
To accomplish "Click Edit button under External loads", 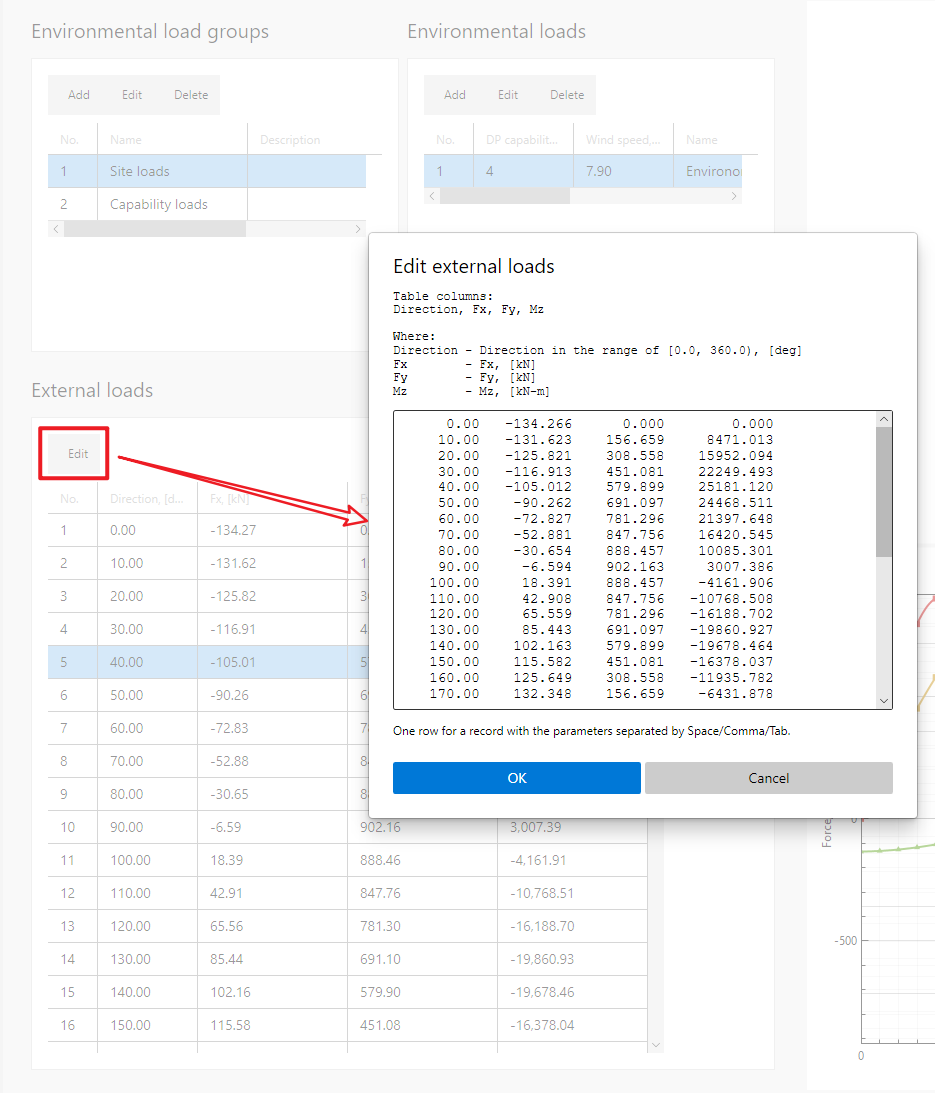I will pos(78,454).
